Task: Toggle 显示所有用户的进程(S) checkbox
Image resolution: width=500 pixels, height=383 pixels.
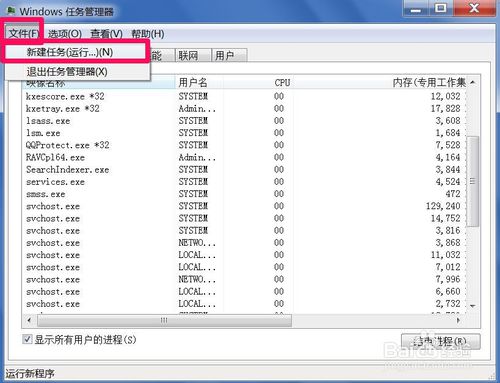Action: pos(27,340)
